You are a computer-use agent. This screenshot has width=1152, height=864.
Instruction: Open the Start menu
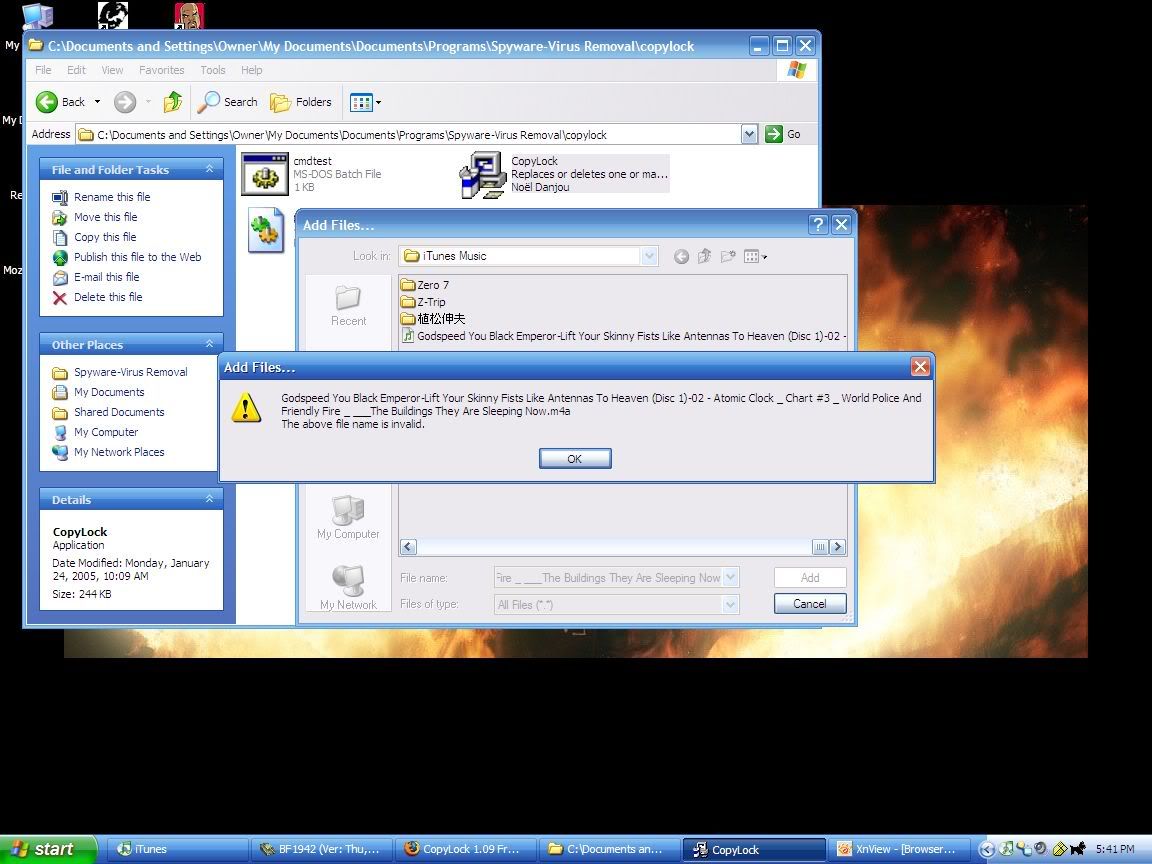[48, 849]
